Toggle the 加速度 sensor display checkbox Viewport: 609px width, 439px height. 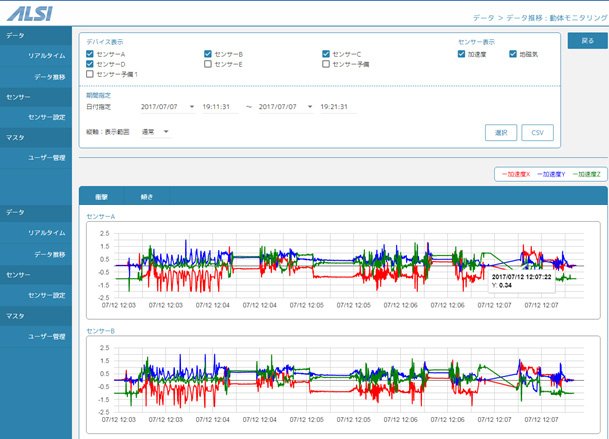click(x=461, y=54)
